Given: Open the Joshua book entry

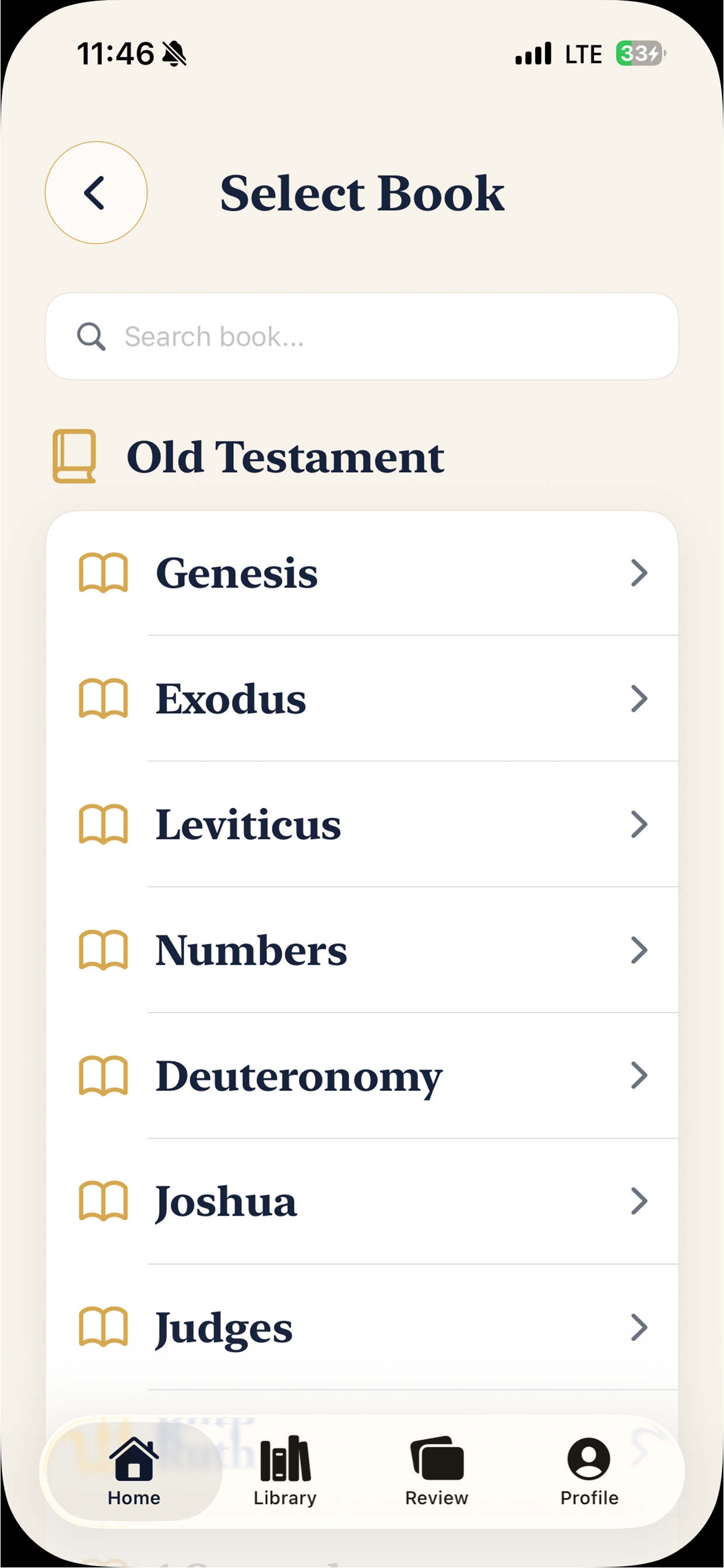Looking at the screenshot, I should coord(362,1201).
